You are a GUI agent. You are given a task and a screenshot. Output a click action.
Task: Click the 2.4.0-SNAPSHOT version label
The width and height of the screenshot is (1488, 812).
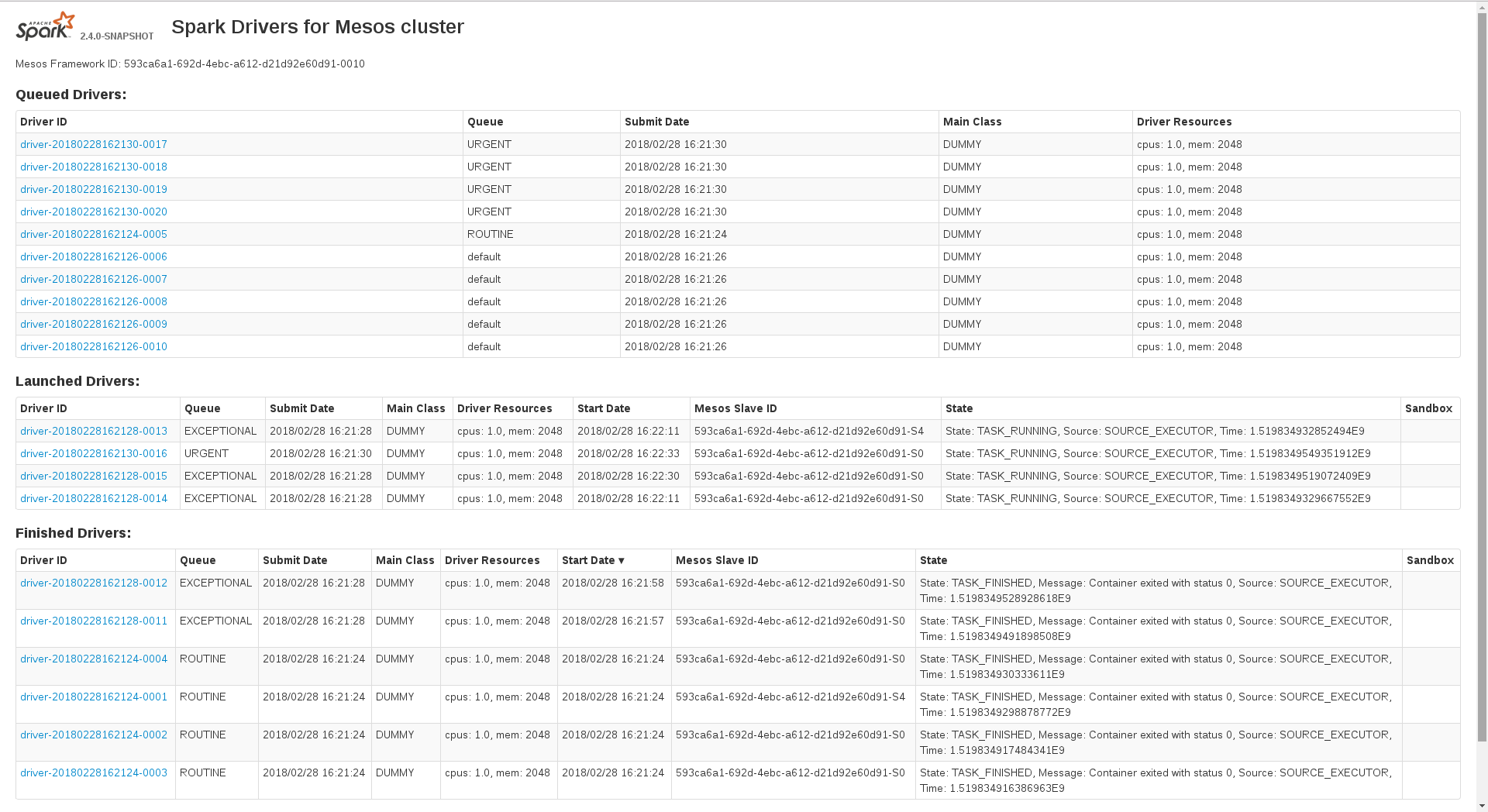coord(117,36)
